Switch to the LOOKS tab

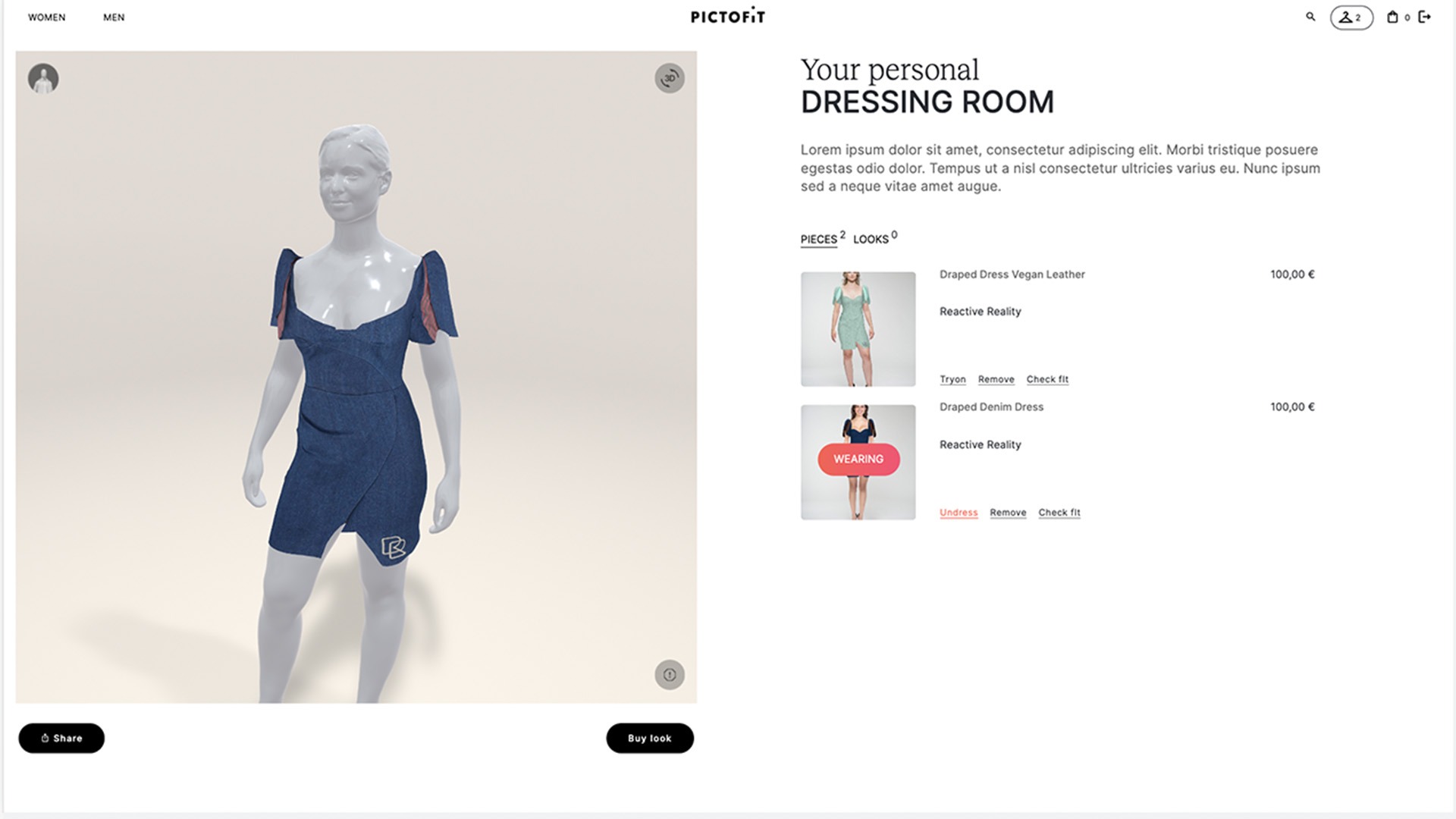tap(871, 240)
